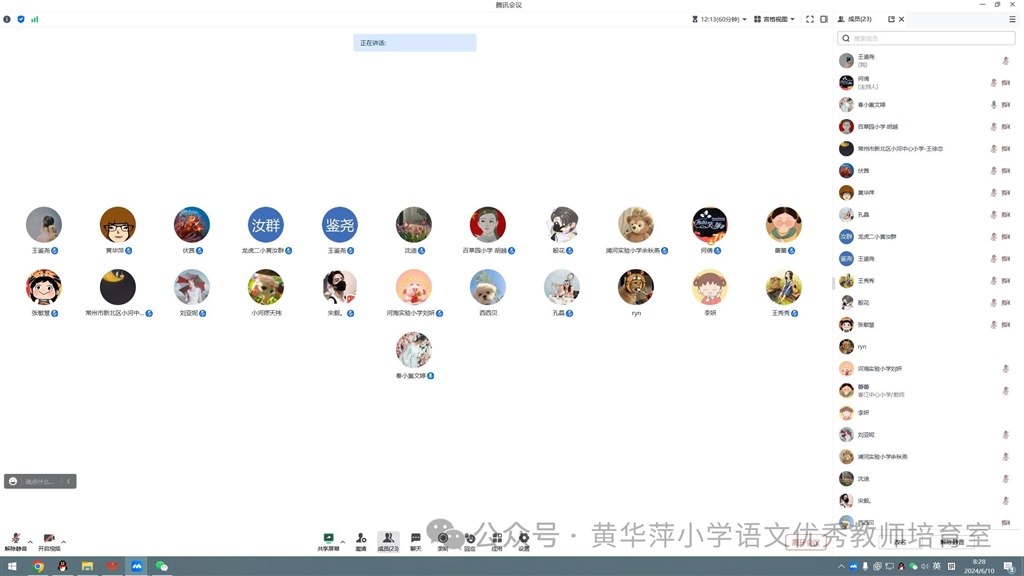This screenshot has width=1024, height=576.
Task: Open the settings (设置) gear icon
Action: [524, 538]
